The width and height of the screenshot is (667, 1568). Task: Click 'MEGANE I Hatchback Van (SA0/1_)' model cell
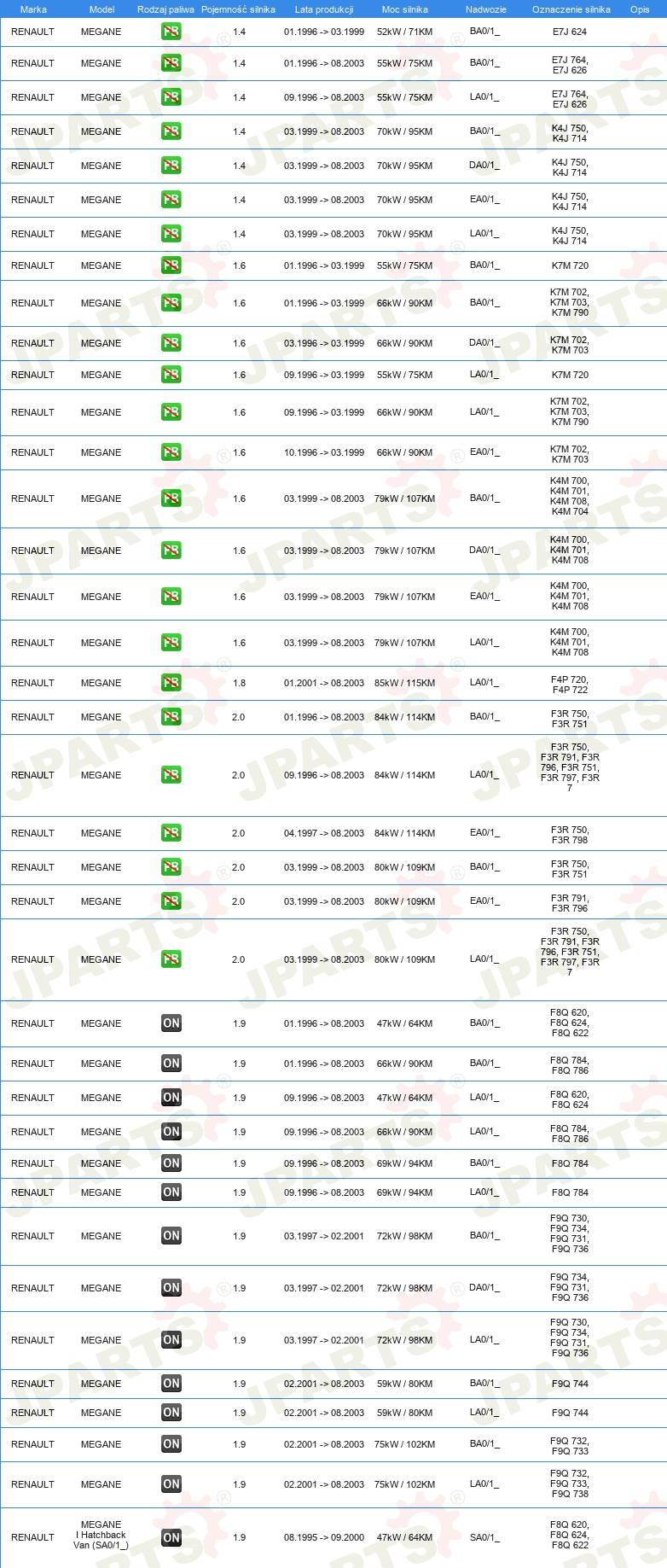tap(101, 1535)
